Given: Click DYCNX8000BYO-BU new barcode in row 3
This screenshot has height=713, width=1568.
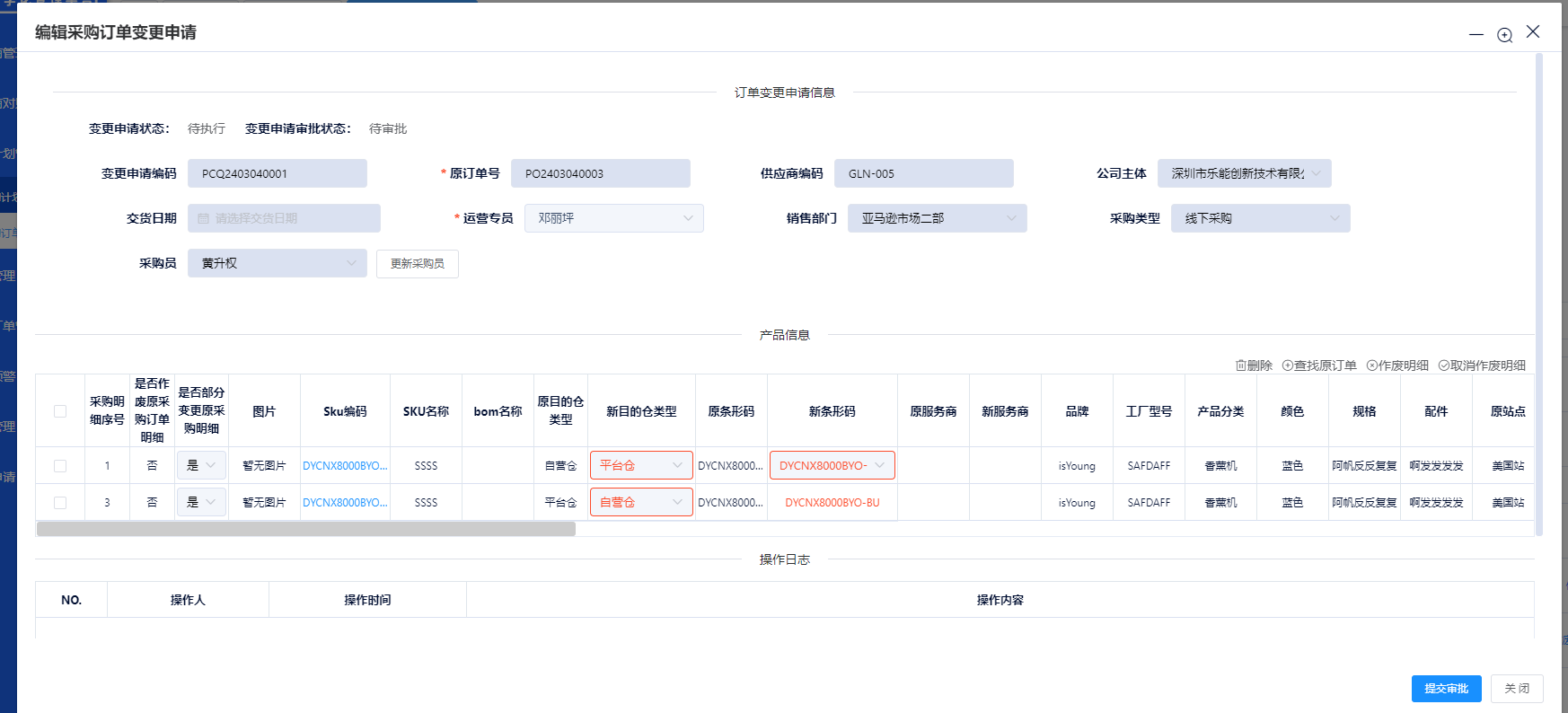Looking at the screenshot, I should tap(832, 503).
